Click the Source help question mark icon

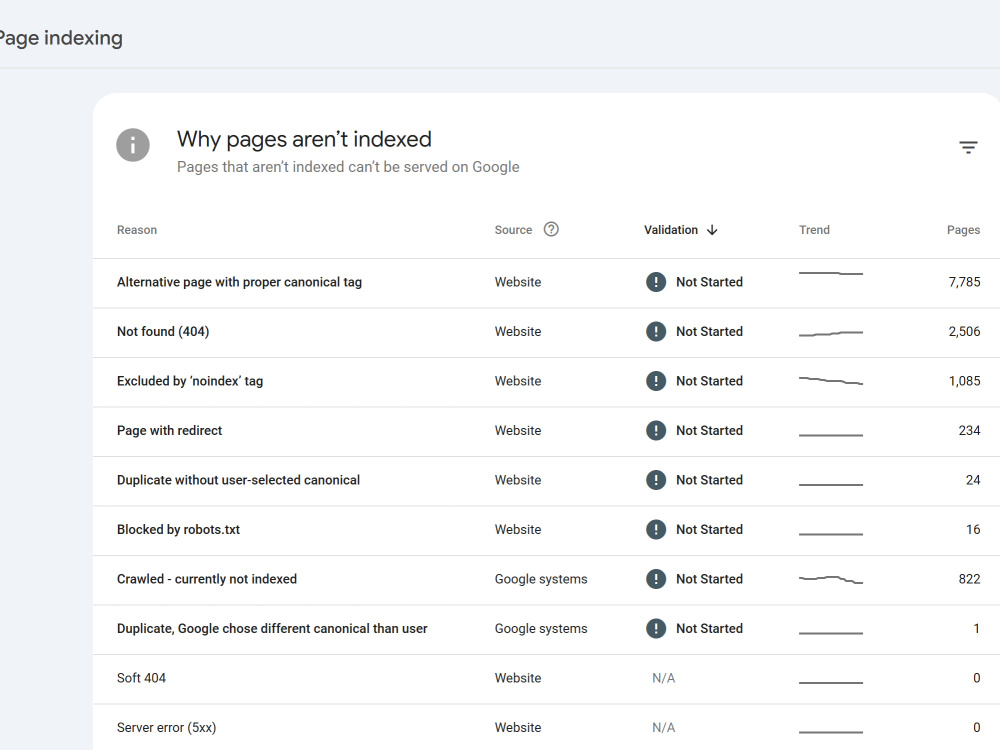tap(551, 229)
